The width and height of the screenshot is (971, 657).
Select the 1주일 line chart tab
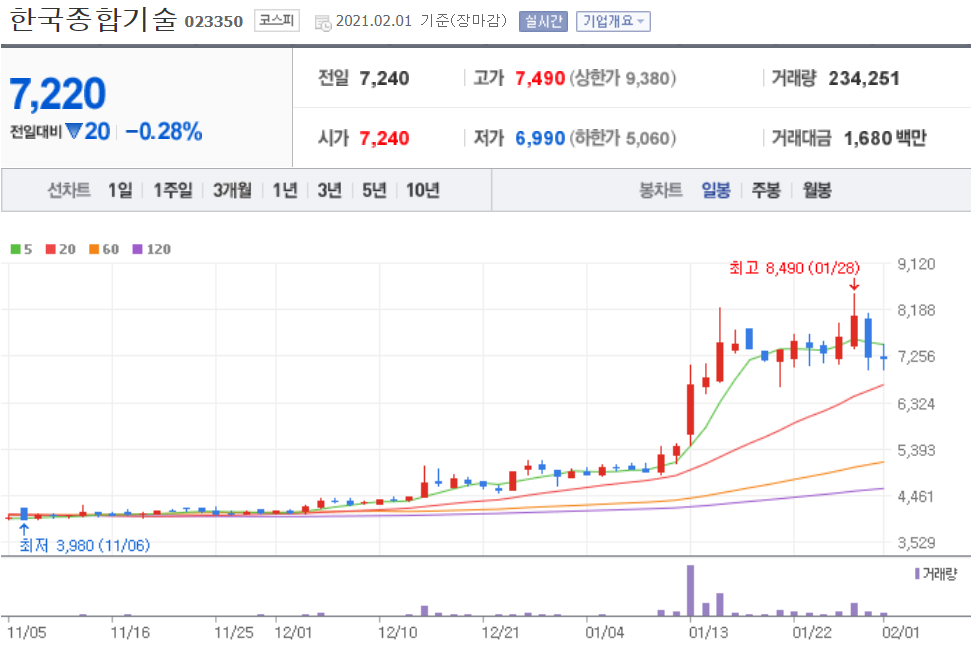[173, 190]
